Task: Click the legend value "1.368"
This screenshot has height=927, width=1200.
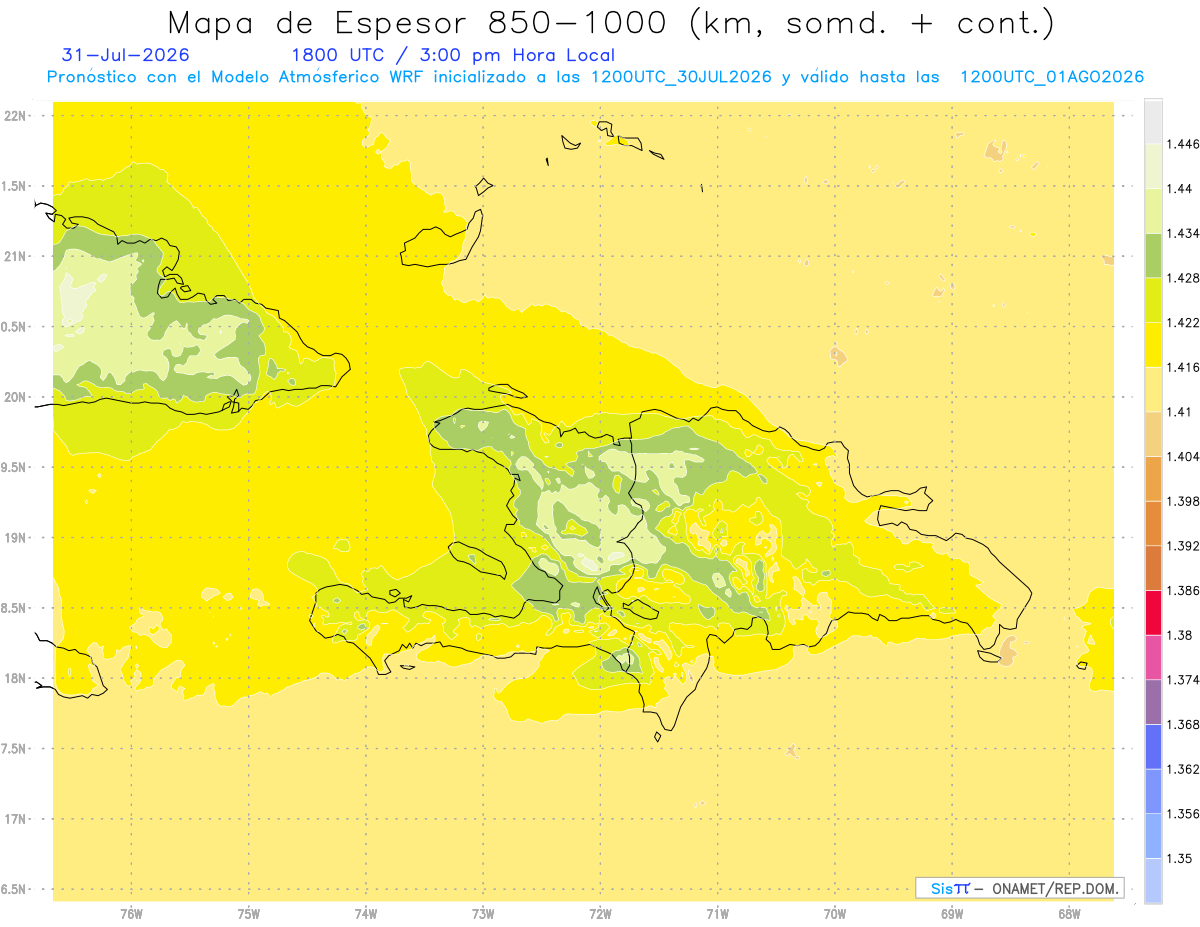Action: click(1184, 724)
